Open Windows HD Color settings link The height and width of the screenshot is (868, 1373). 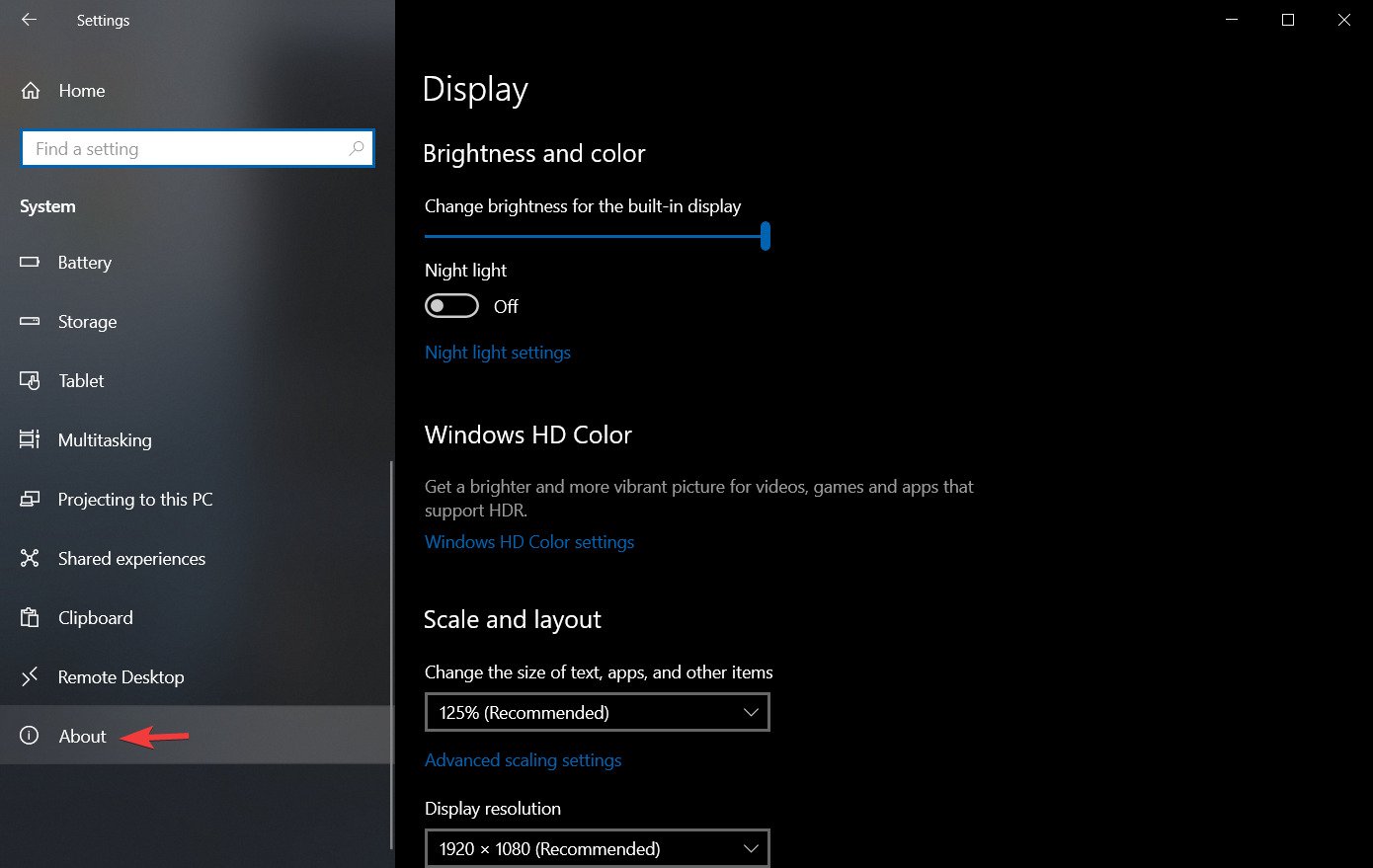tap(529, 542)
